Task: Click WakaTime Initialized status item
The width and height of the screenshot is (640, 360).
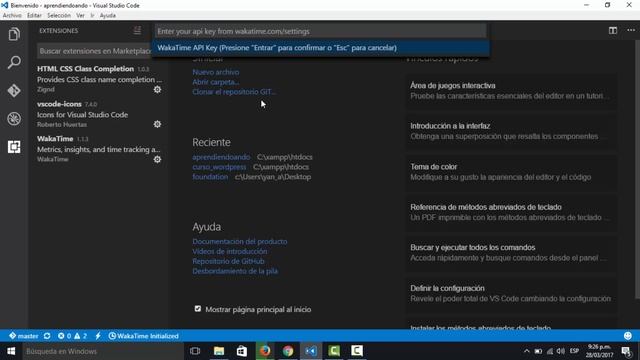Action: [x=144, y=336]
